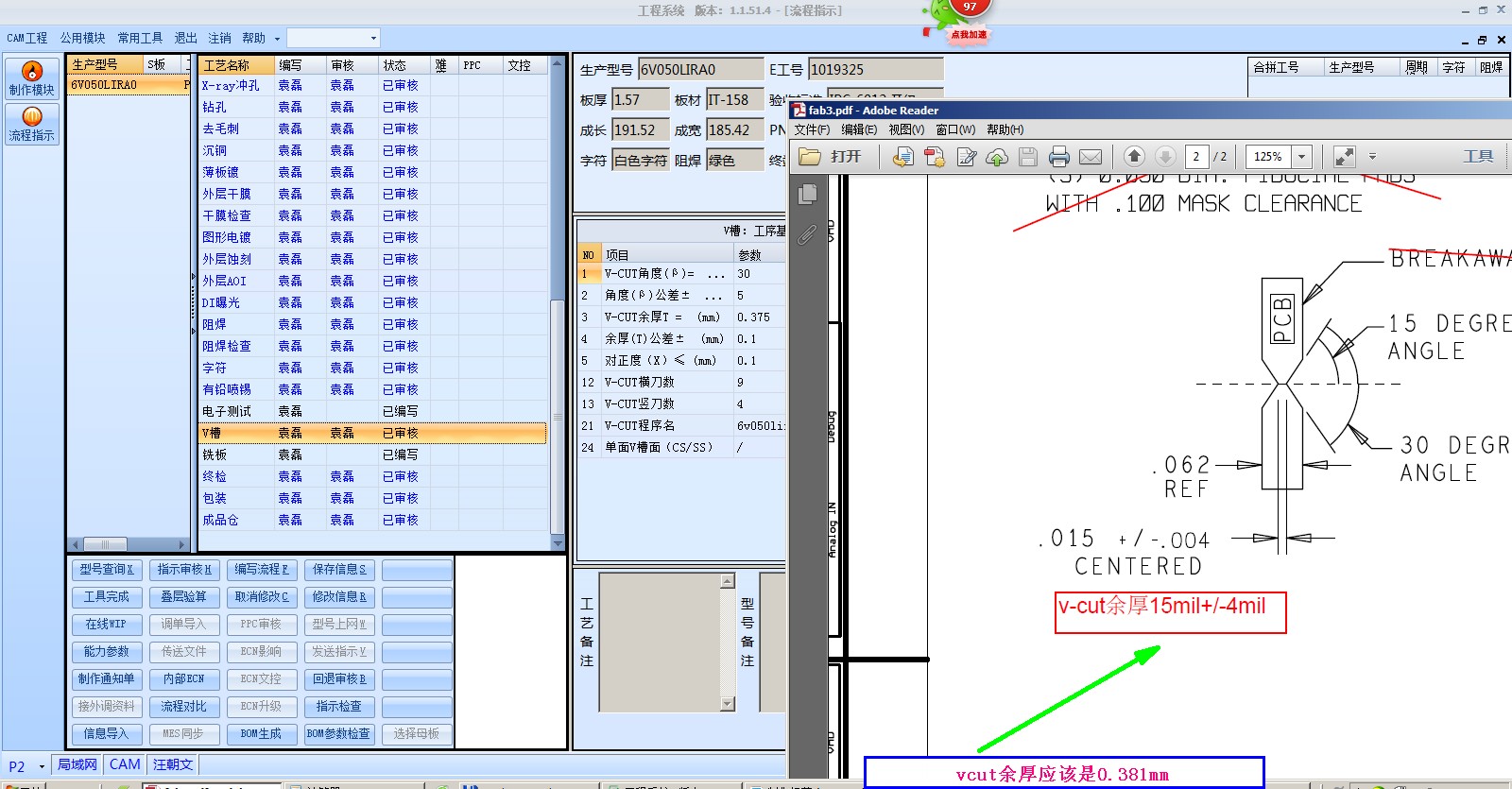Click the Open folder icon in Adobe Reader
1512x789 pixels.
[x=810, y=157]
